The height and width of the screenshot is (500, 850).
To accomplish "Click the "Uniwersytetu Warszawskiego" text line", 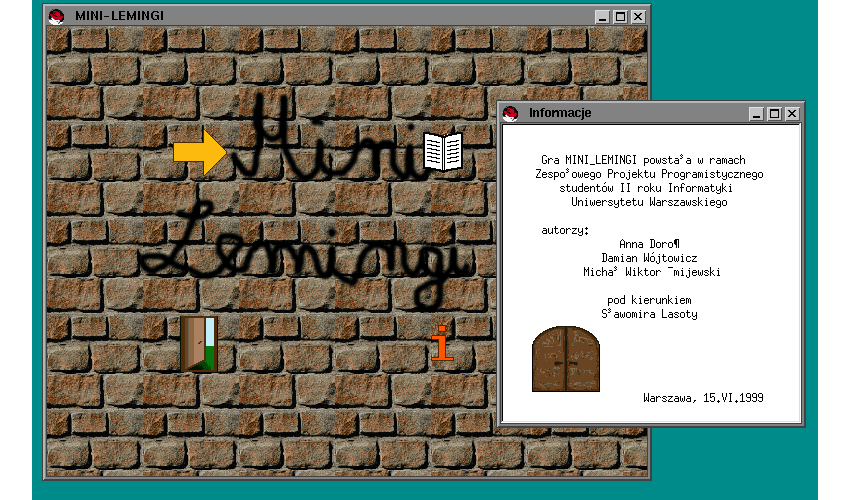I will point(649,201).
